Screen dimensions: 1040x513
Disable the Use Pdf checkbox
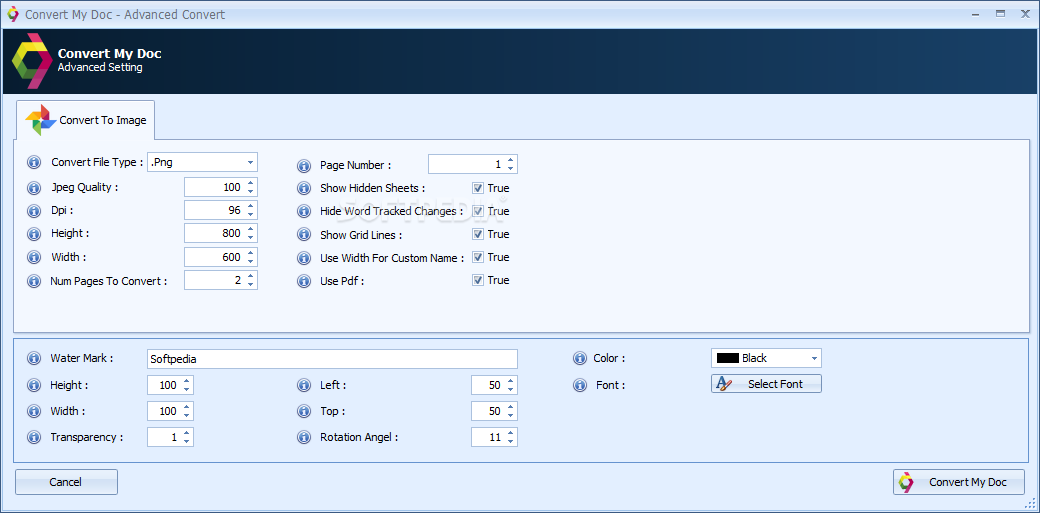coord(478,280)
